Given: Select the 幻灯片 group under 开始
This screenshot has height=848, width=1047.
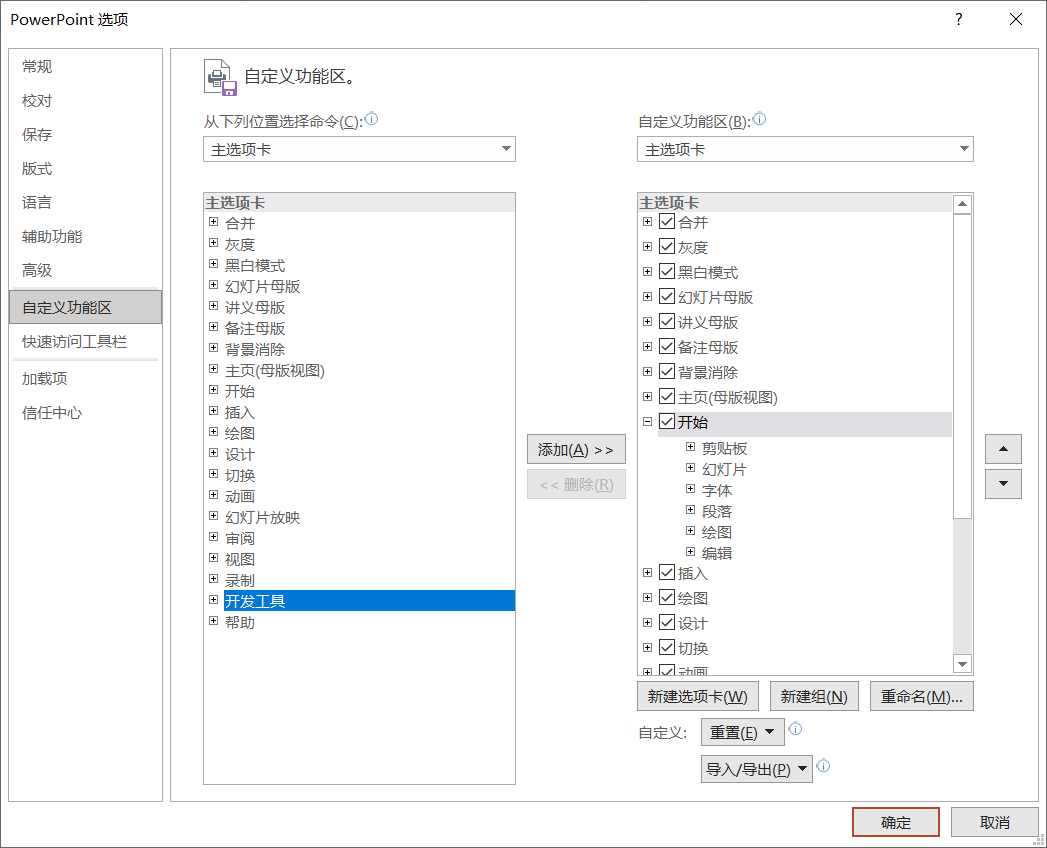Looking at the screenshot, I should tap(724, 469).
